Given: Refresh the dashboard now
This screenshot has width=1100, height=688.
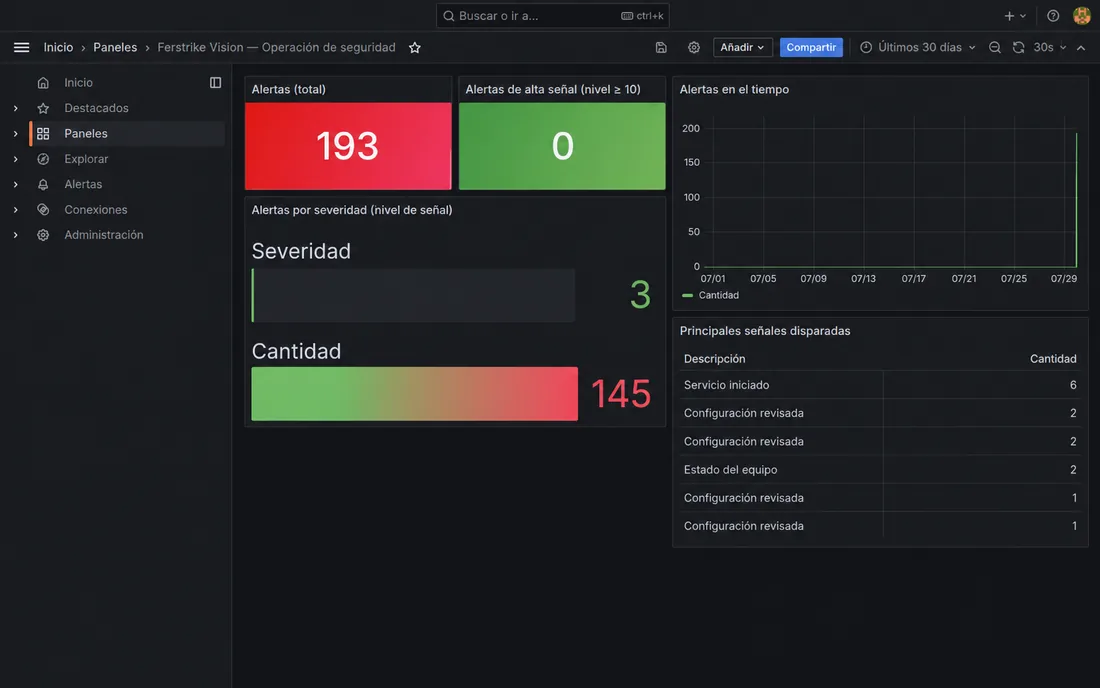Looking at the screenshot, I should click(x=1018, y=47).
